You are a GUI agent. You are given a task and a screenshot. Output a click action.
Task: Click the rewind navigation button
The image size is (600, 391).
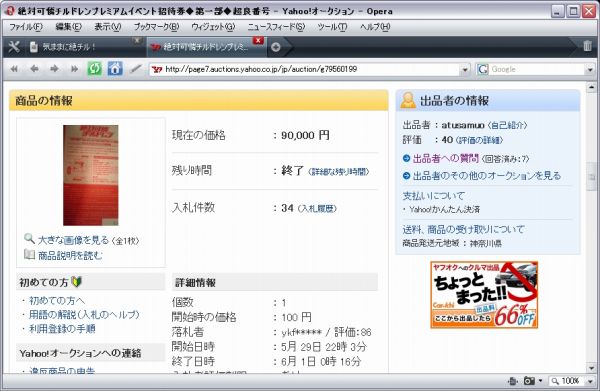pyautogui.click(x=14, y=69)
